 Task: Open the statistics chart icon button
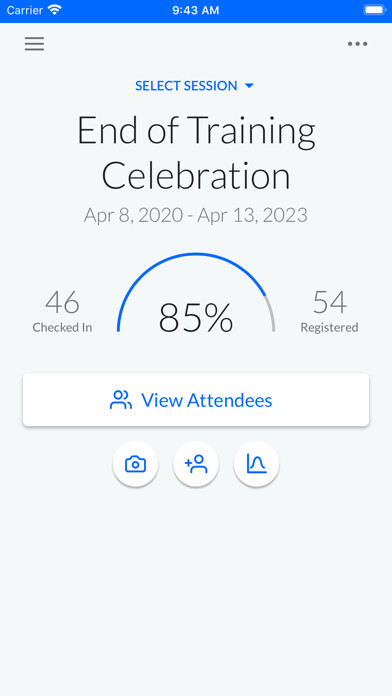pyautogui.click(x=256, y=464)
